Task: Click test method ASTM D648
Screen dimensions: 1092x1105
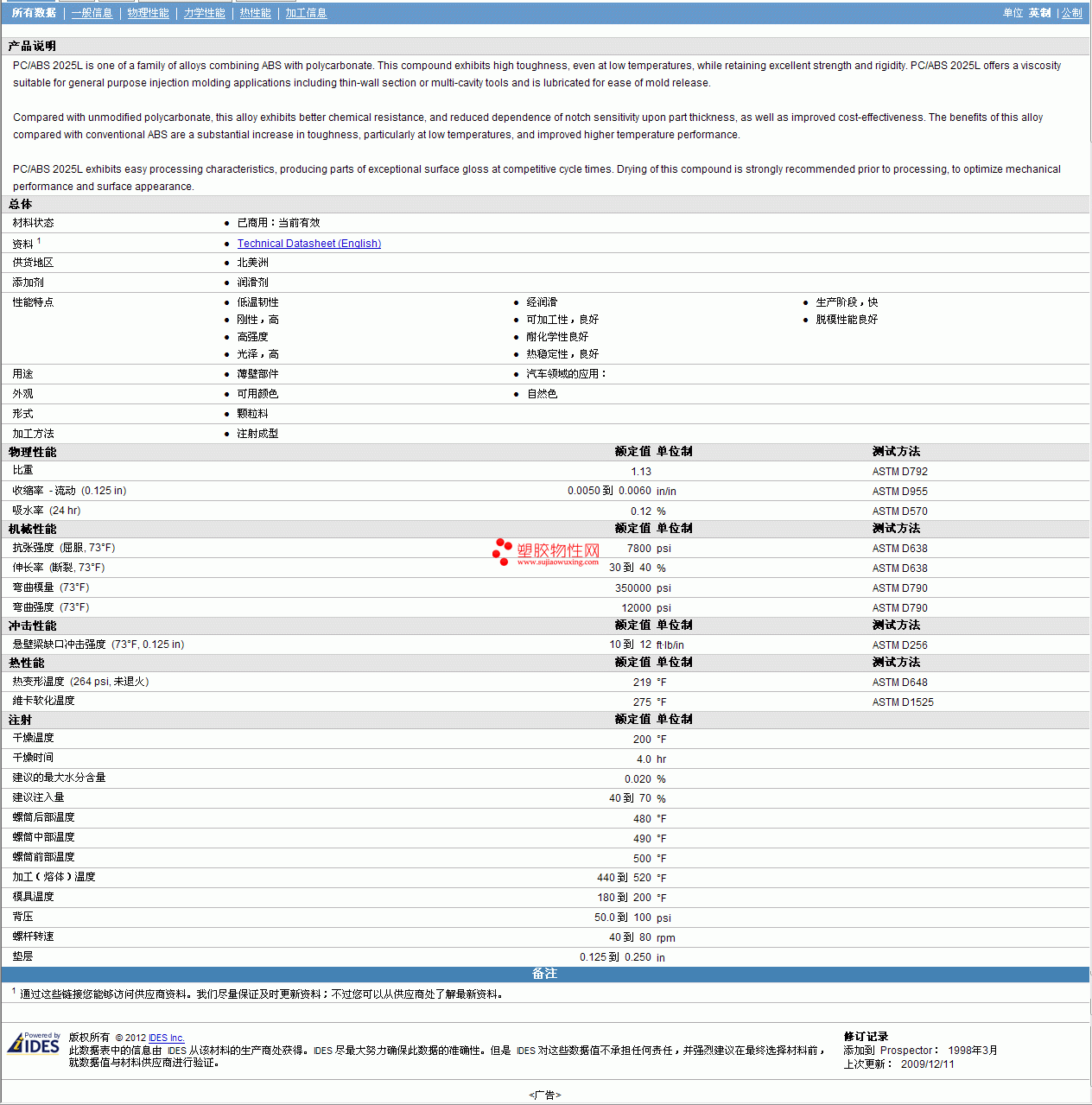Action: [x=899, y=683]
